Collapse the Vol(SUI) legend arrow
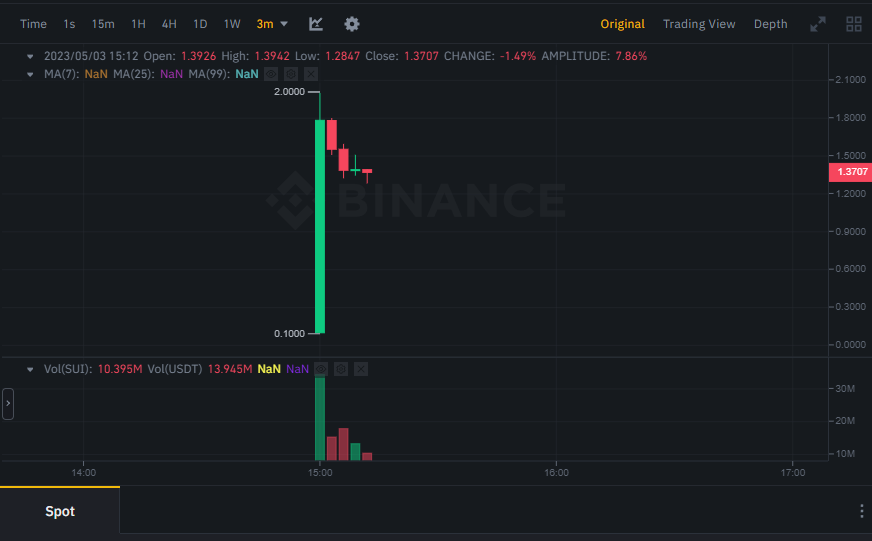Image resolution: width=872 pixels, height=541 pixels. (x=30, y=369)
